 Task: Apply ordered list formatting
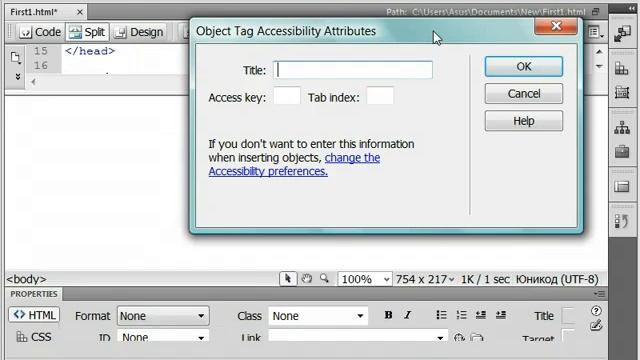(x=461, y=315)
